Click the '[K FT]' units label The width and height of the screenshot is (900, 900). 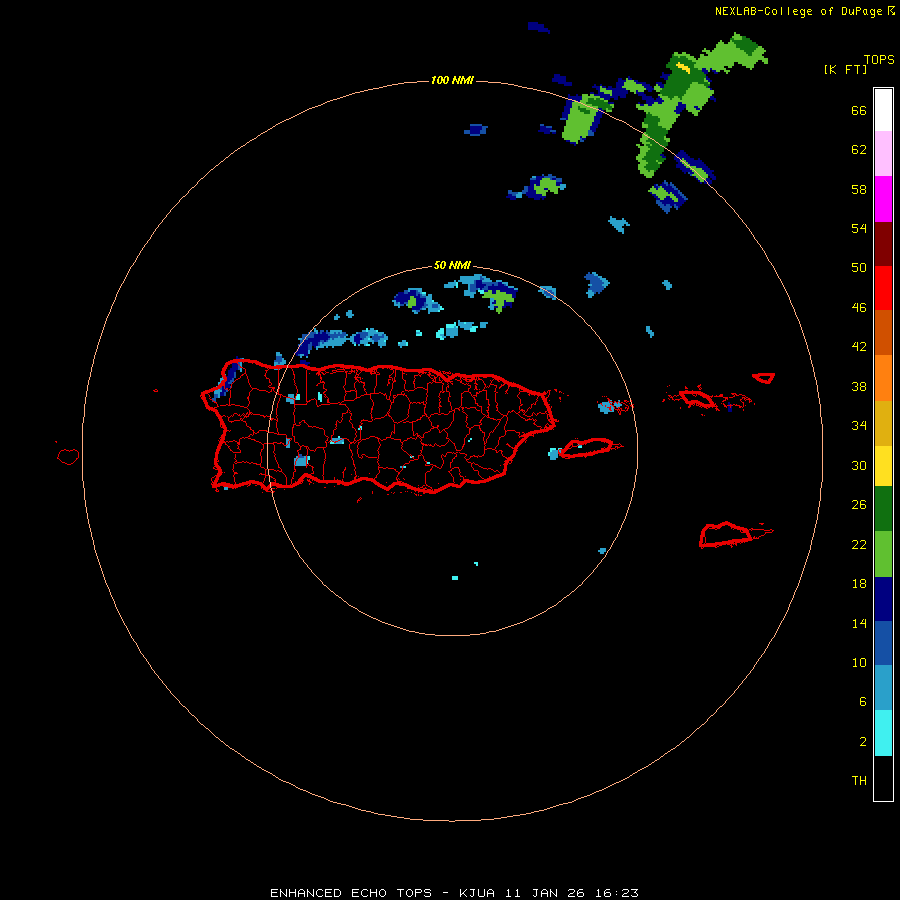pos(845,70)
